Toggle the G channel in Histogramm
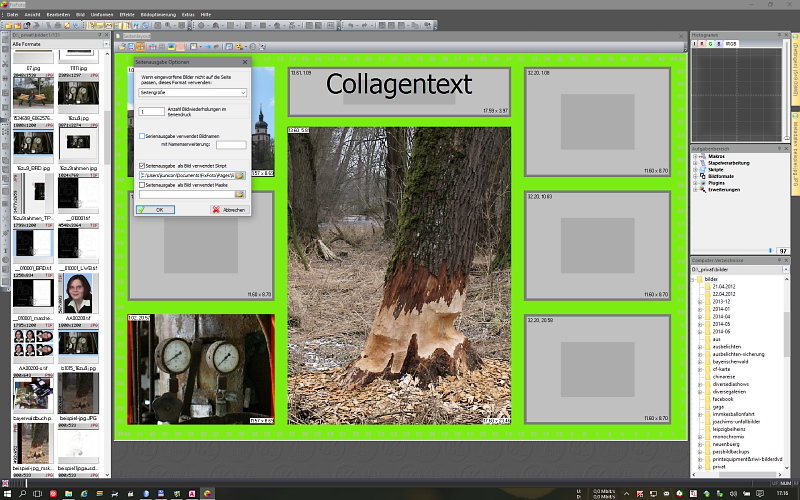 coord(710,44)
